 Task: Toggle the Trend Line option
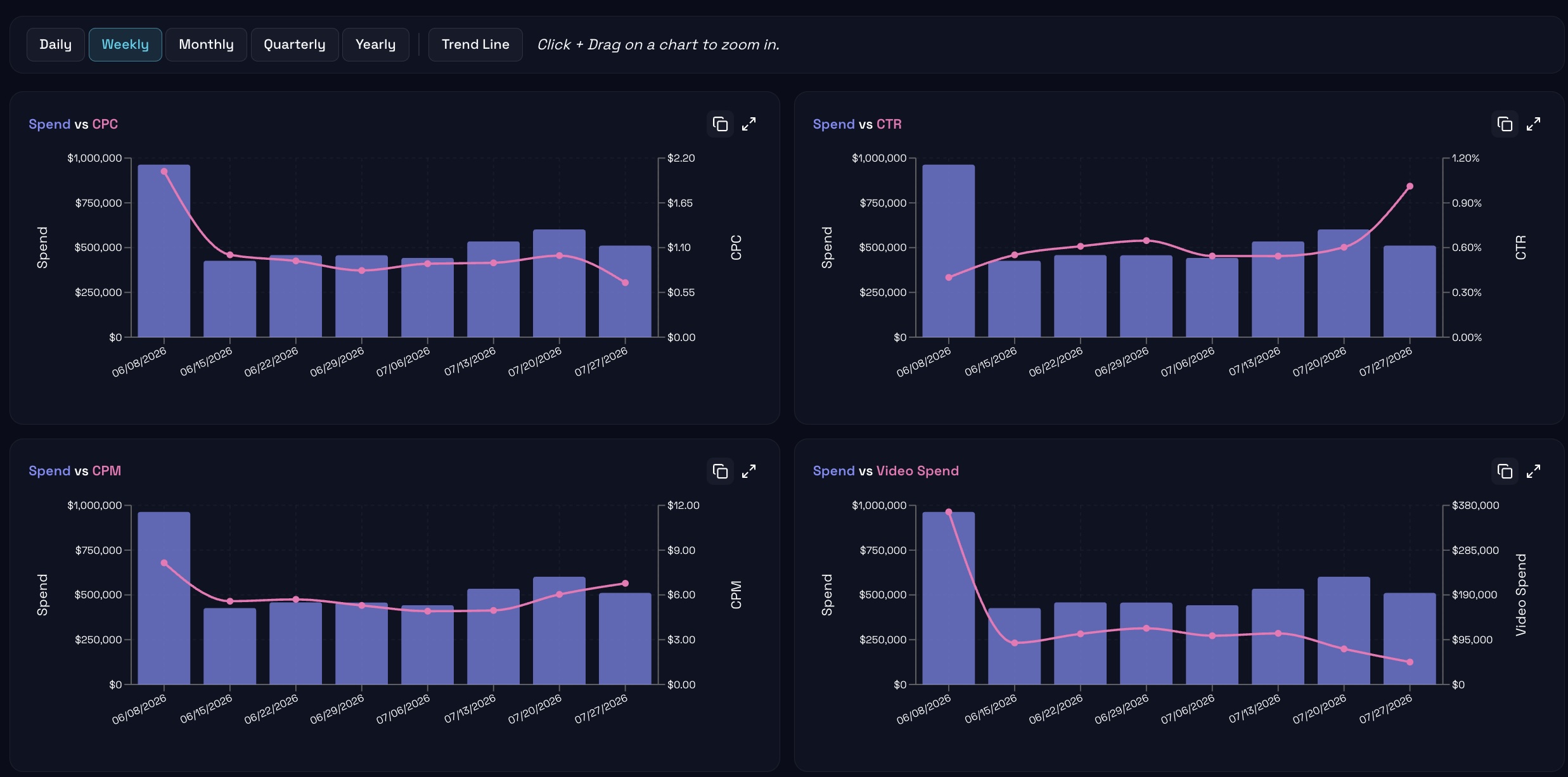[x=475, y=44]
